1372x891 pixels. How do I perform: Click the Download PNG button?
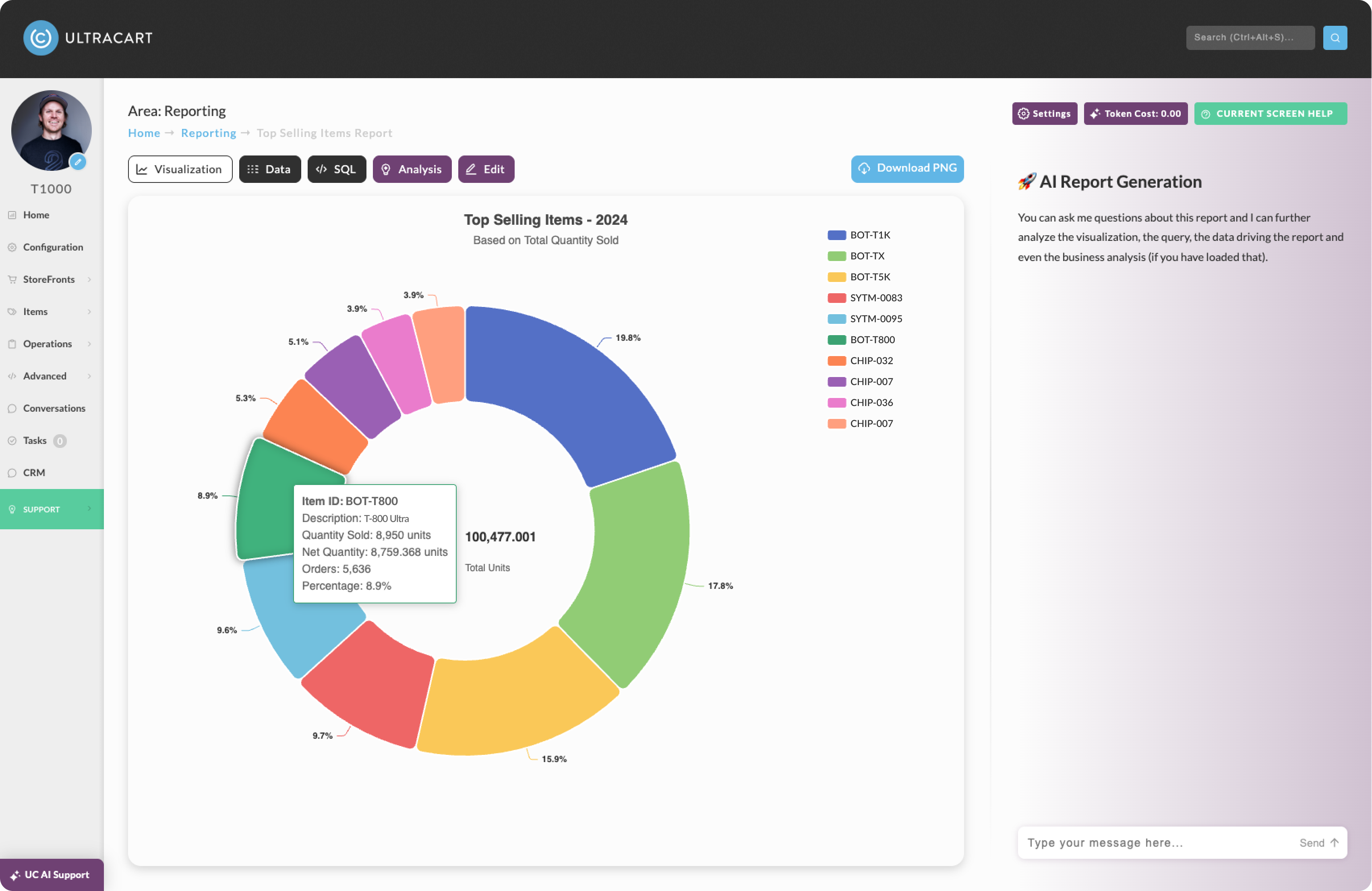[x=907, y=168]
